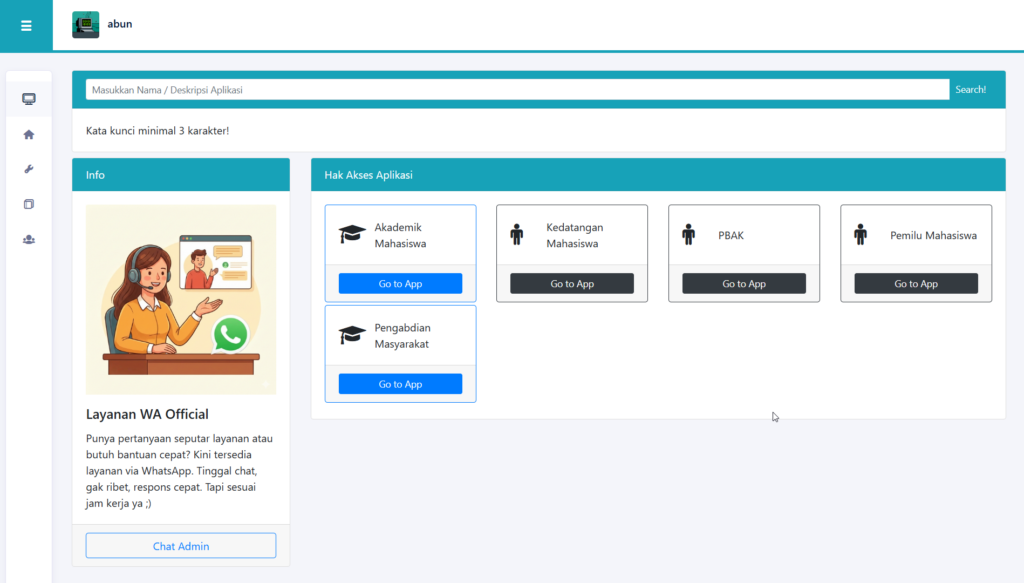This screenshot has height=583, width=1024.
Task: Open the home icon in sidebar
Action: coord(28,134)
